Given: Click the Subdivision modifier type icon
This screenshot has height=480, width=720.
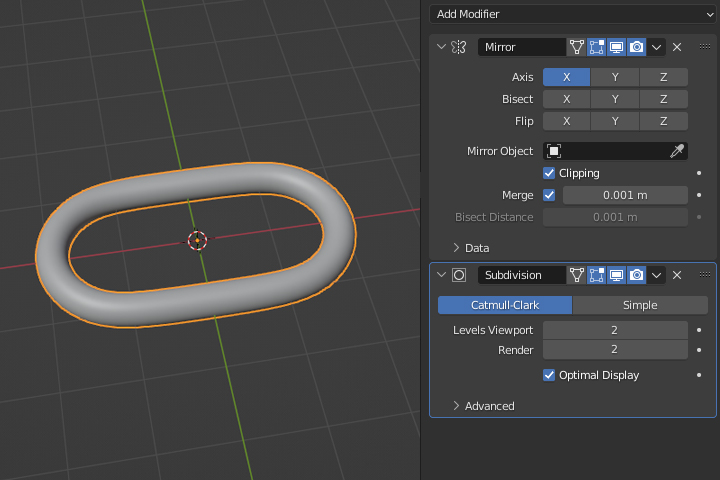Looking at the screenshot, I should pyautogui.click(x=459, y=275).
